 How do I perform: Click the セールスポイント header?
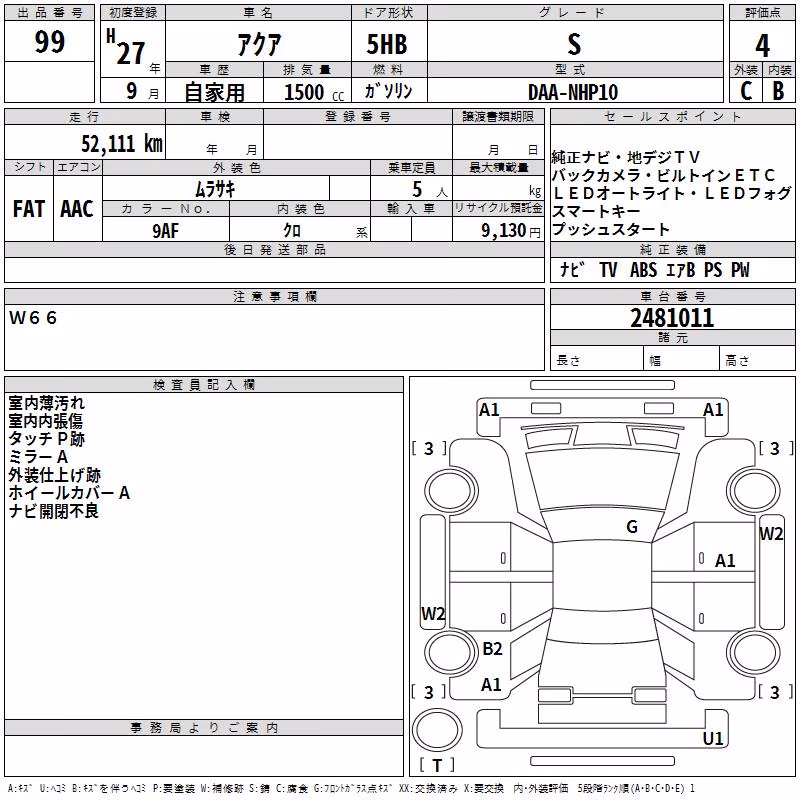672,116
